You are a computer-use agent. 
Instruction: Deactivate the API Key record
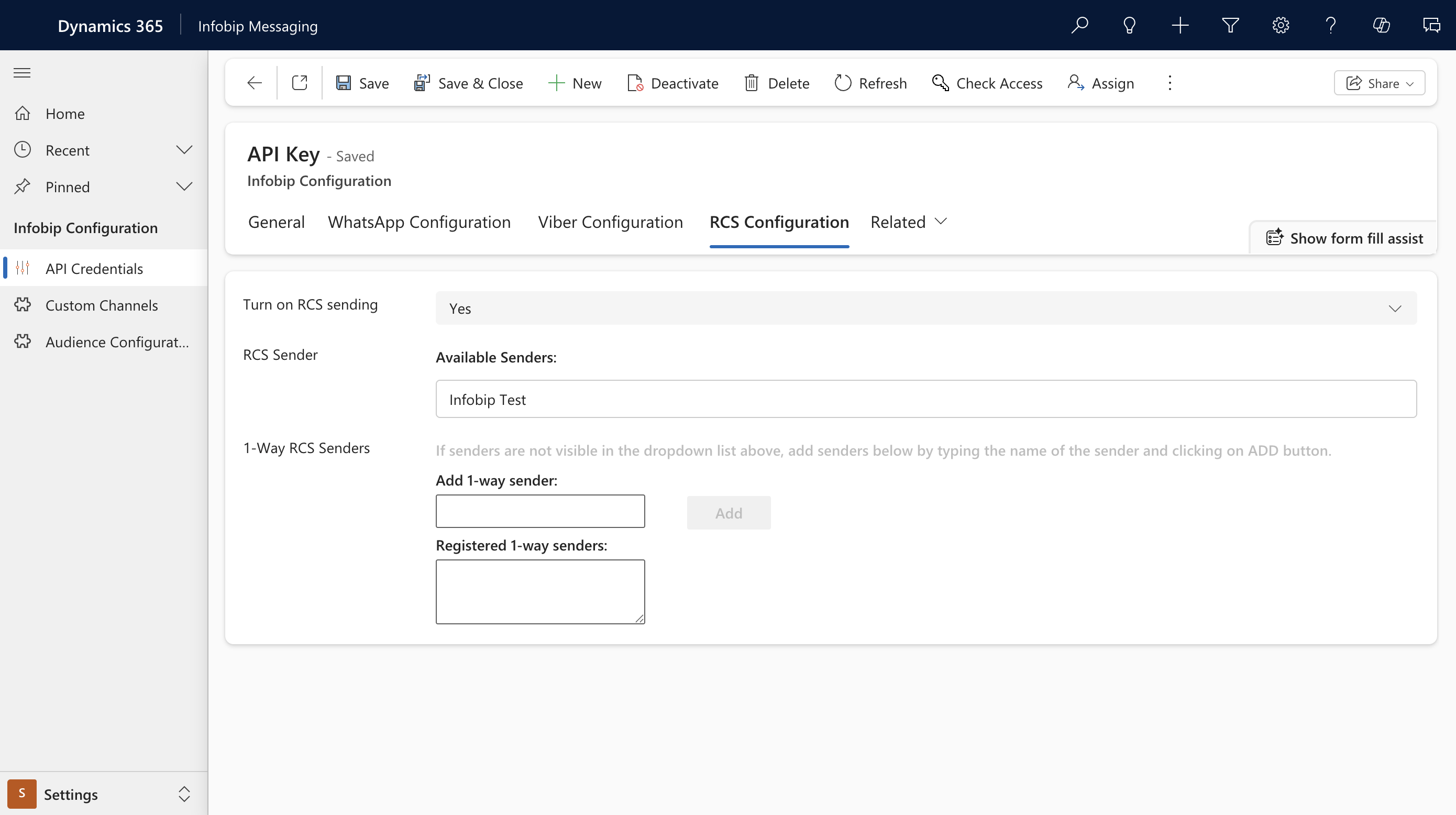(672, 83)
